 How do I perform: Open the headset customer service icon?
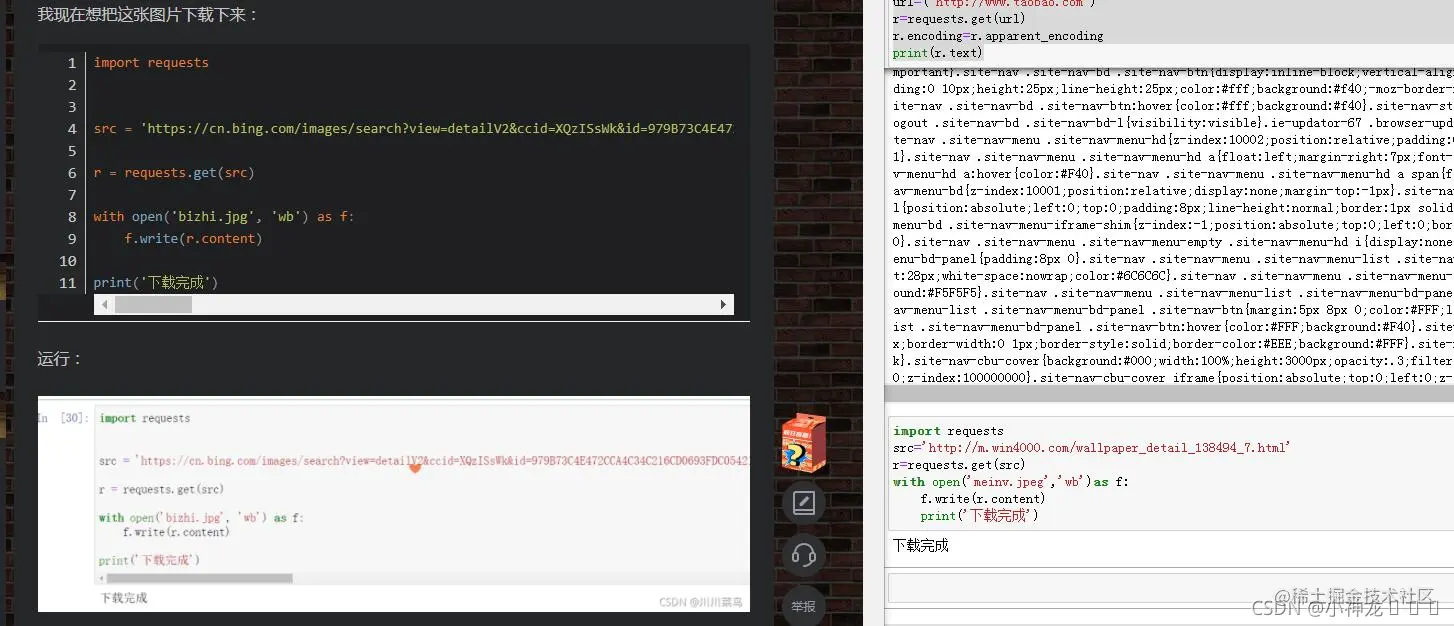coord(804,554)
